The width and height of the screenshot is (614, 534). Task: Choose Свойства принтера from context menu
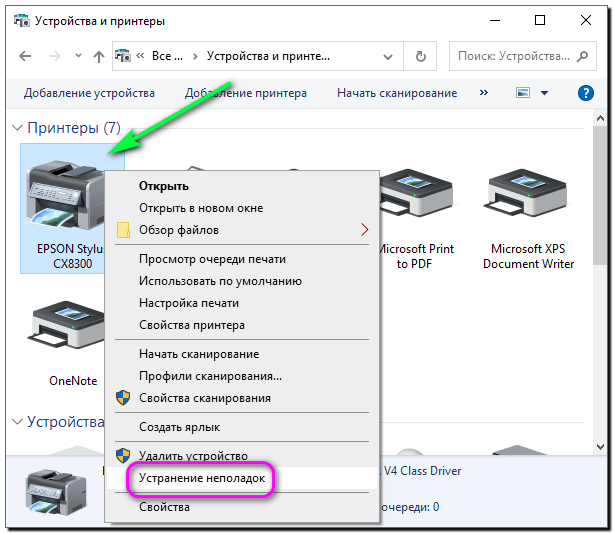pos(191,325)
